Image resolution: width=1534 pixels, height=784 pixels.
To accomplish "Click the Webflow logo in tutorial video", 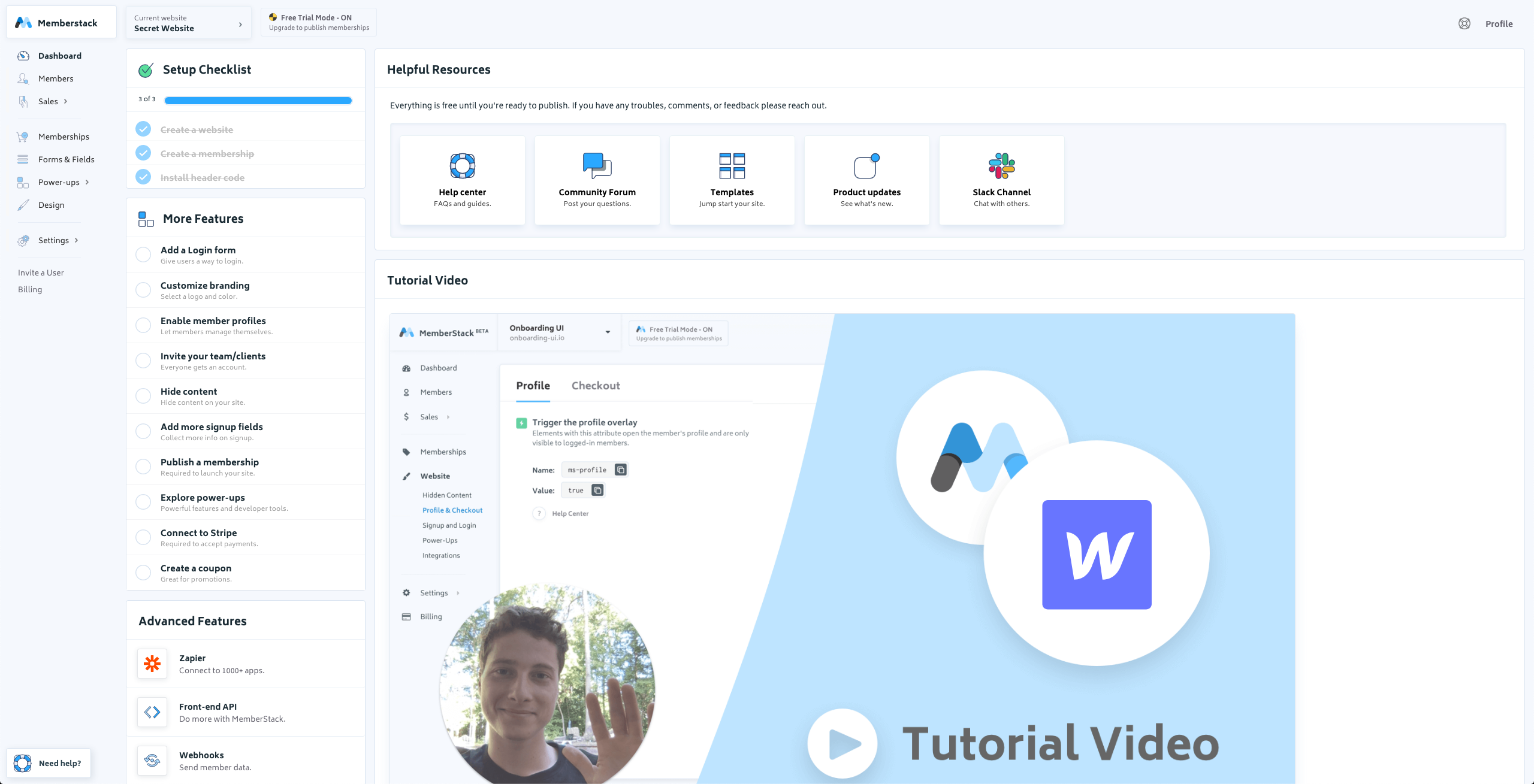I will coord(1097,555).
